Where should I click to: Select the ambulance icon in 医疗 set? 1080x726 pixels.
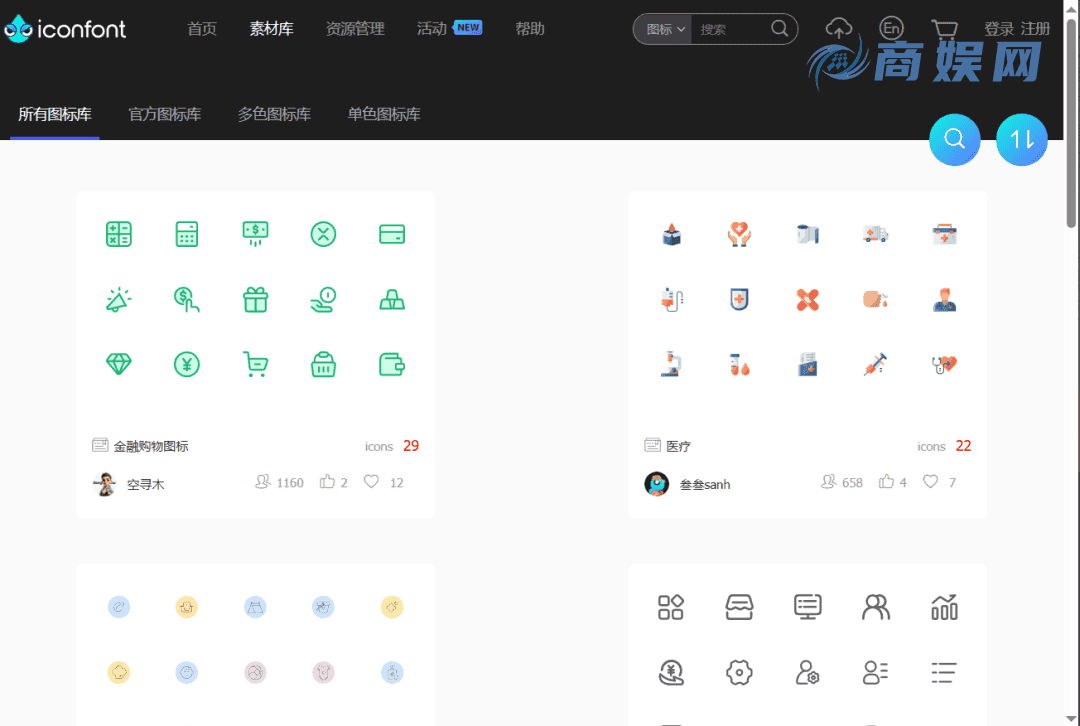pyautogui.click(x=875, y=234)
